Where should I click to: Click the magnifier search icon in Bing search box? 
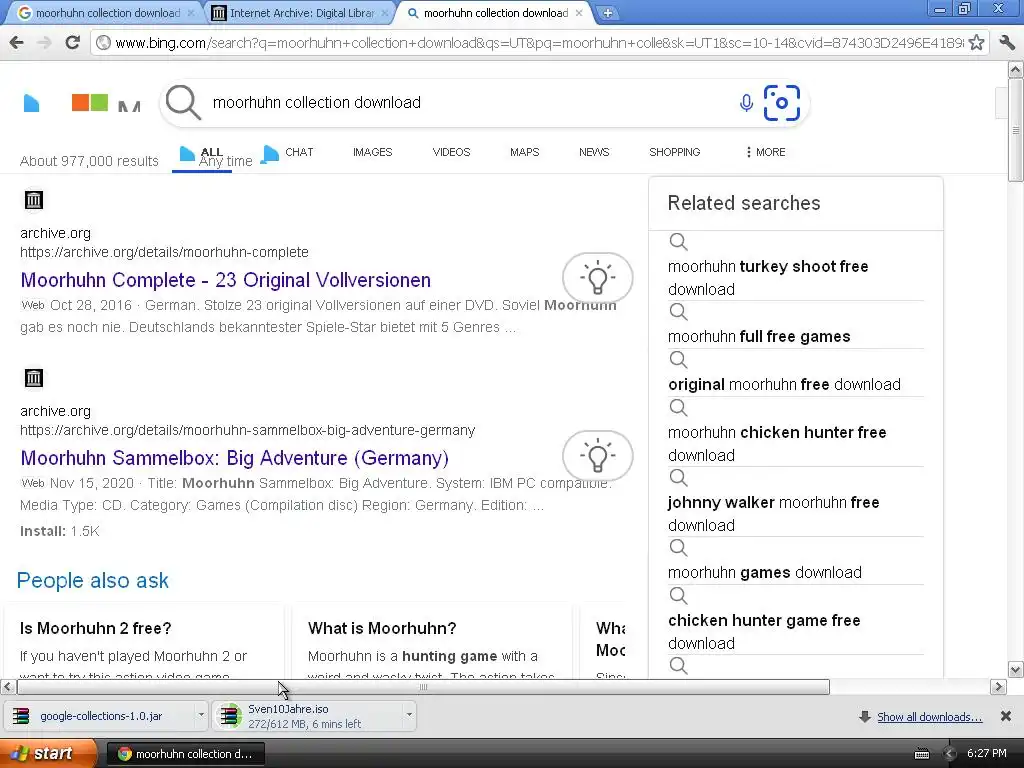183,103
